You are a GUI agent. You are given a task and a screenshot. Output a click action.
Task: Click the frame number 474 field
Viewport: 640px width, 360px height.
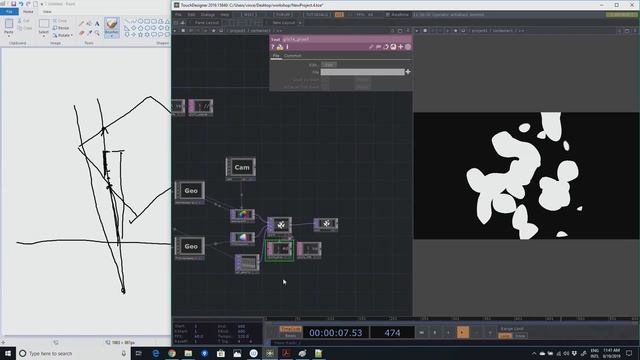click(392, 333)
